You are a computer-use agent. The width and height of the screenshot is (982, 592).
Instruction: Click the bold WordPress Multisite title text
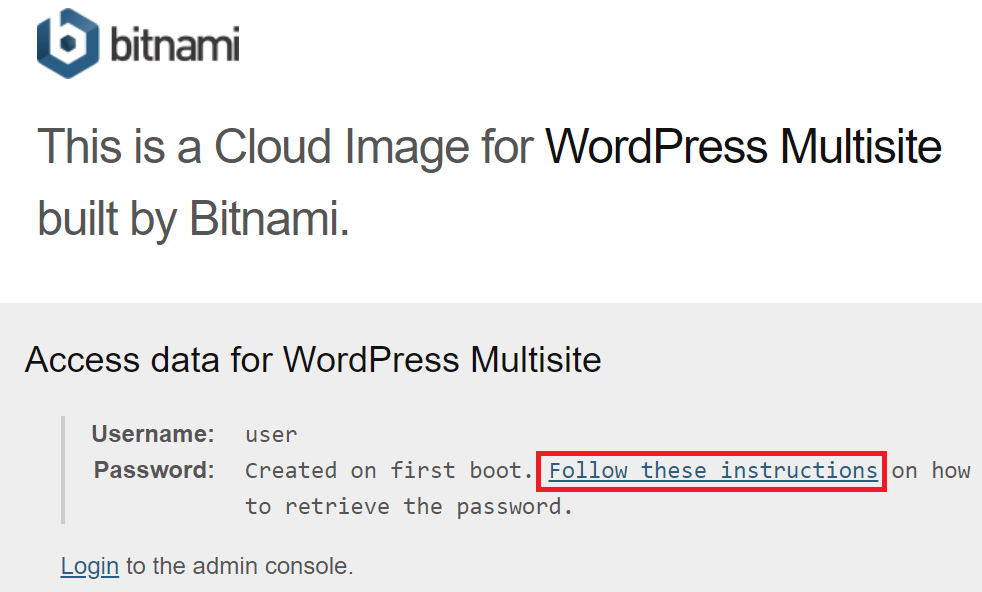coord(743,147)
